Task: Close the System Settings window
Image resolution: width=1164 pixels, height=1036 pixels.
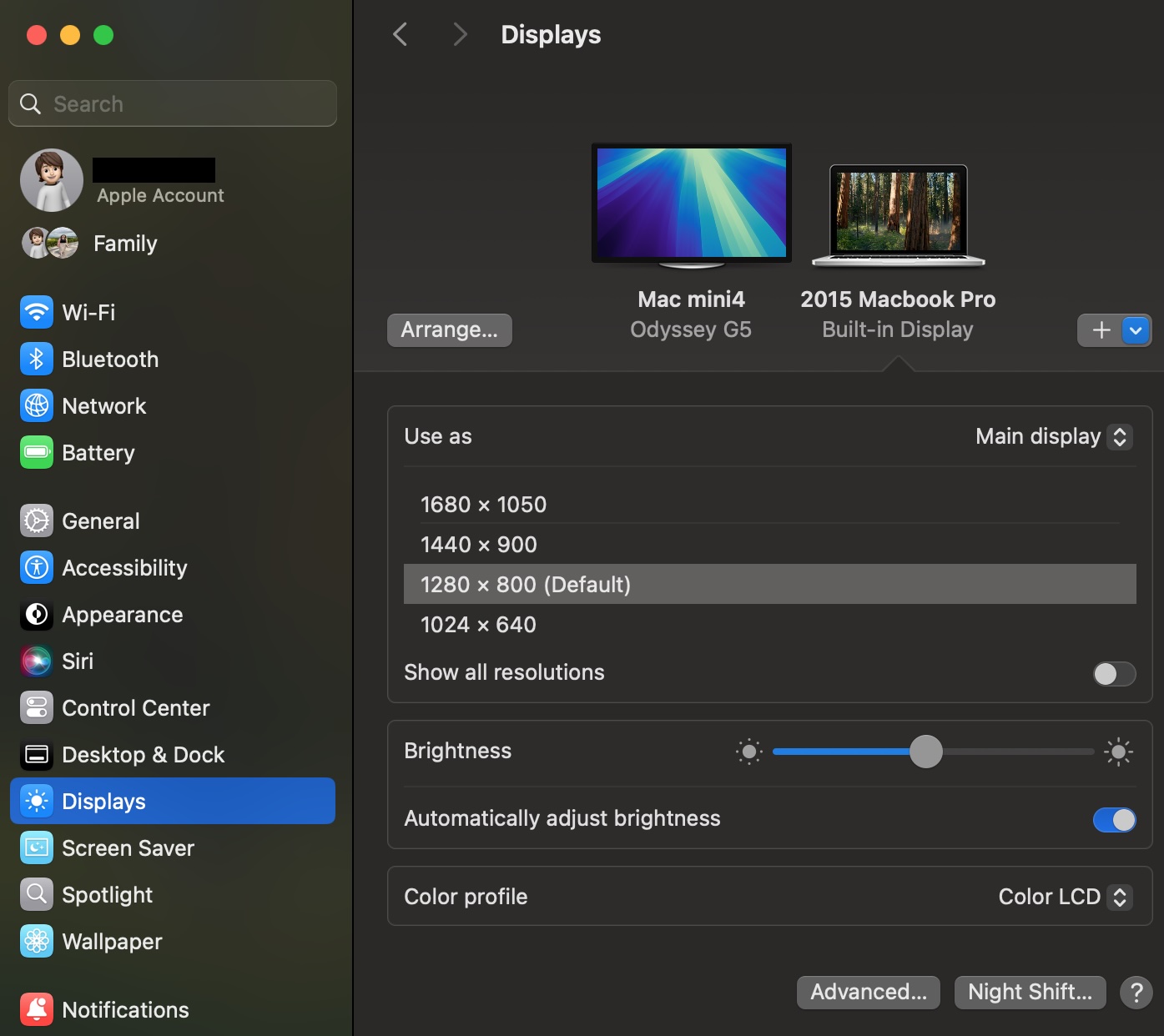Action: pyautogui.click(x=37, y=35)
